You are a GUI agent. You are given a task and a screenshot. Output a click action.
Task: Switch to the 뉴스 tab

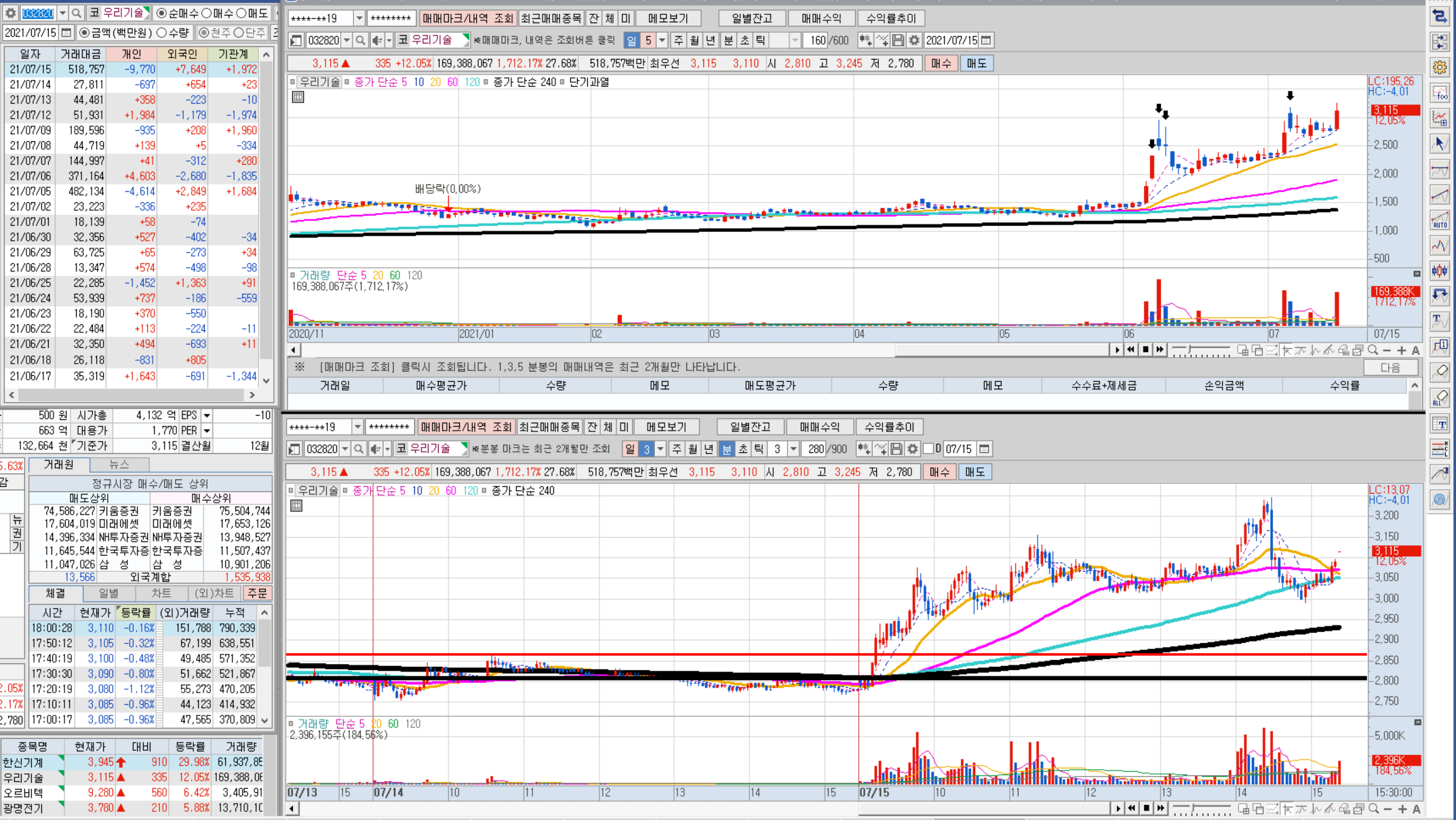[x=119, y=465]
